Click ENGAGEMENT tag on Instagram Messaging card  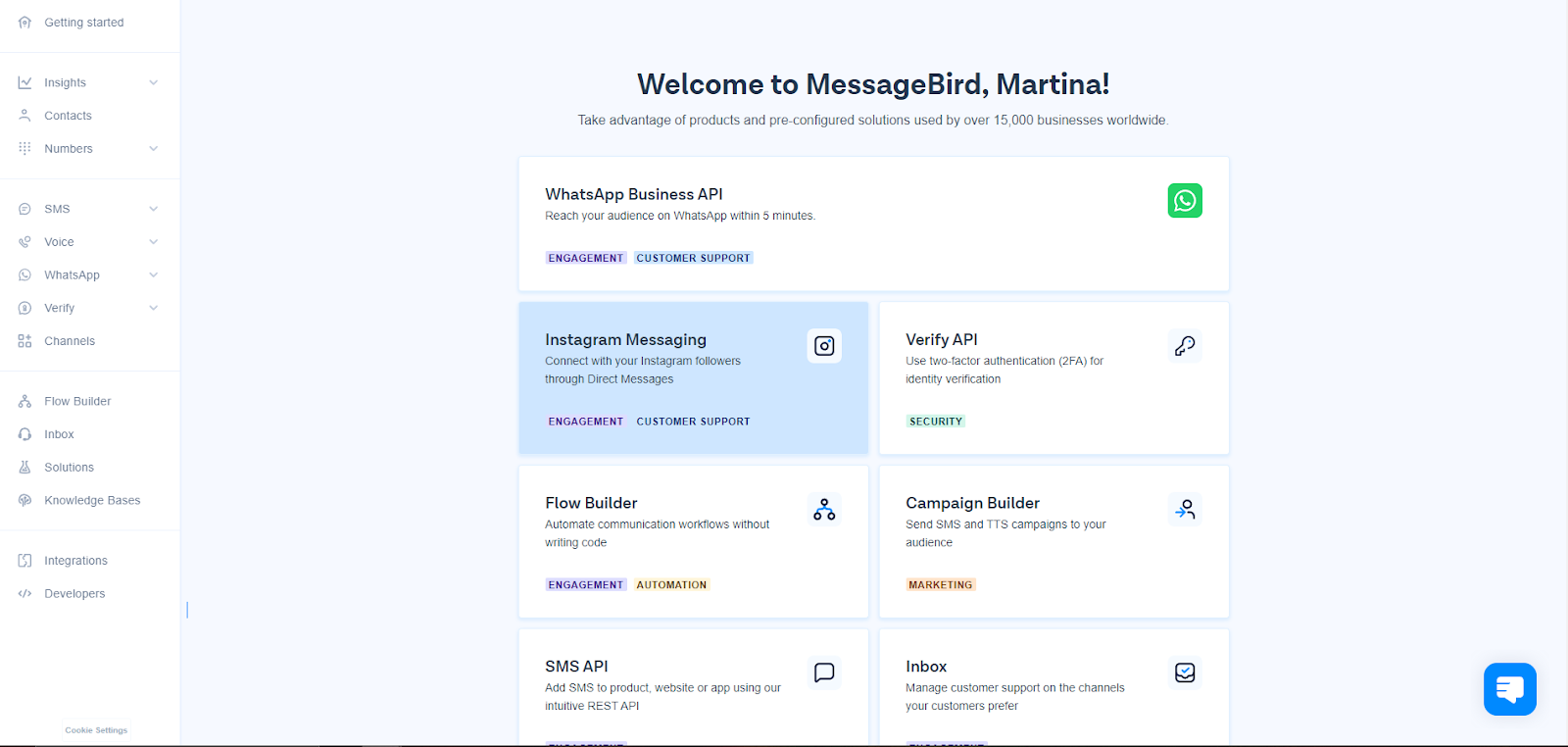pyautogui.click(x=586, y=422)
